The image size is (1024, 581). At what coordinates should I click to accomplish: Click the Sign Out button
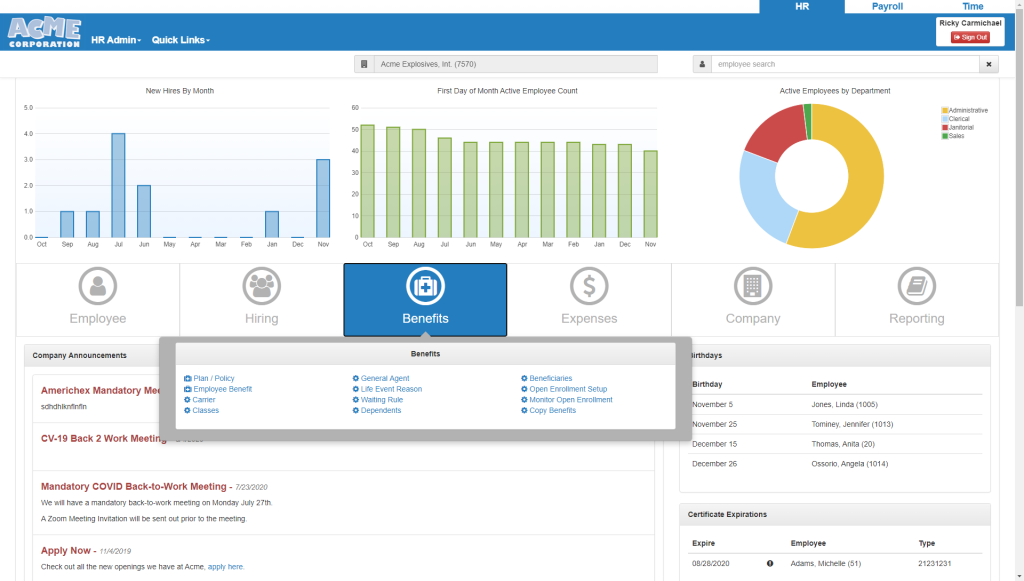(969, 37)
